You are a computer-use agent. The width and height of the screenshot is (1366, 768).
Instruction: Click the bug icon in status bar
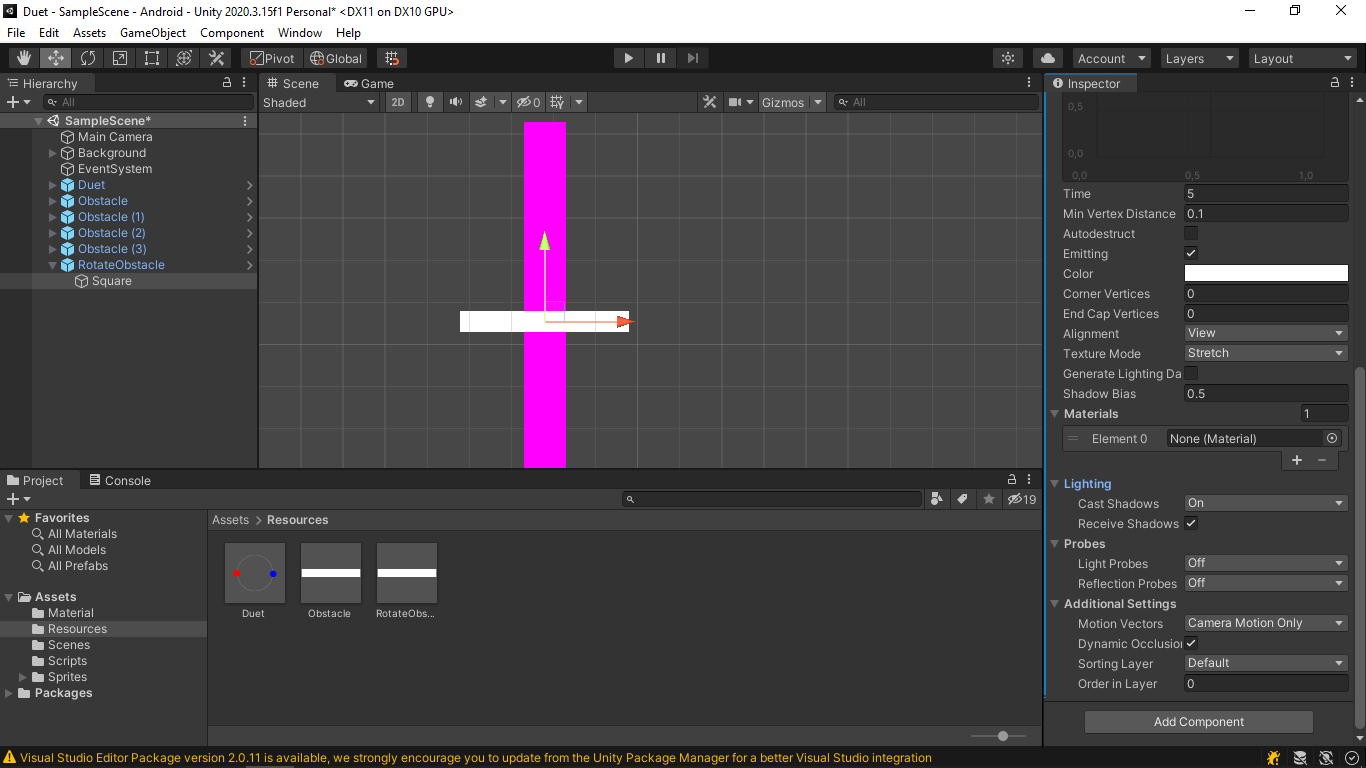tap(1273, 758)
